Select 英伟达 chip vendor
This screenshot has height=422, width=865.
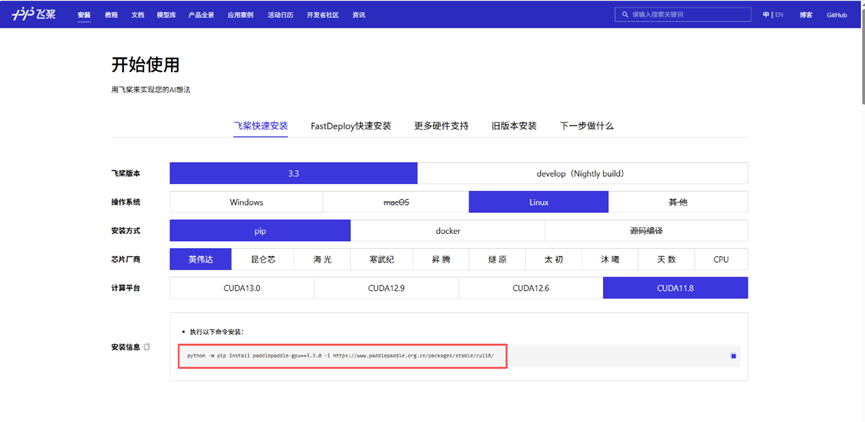(x=201, y=259)
